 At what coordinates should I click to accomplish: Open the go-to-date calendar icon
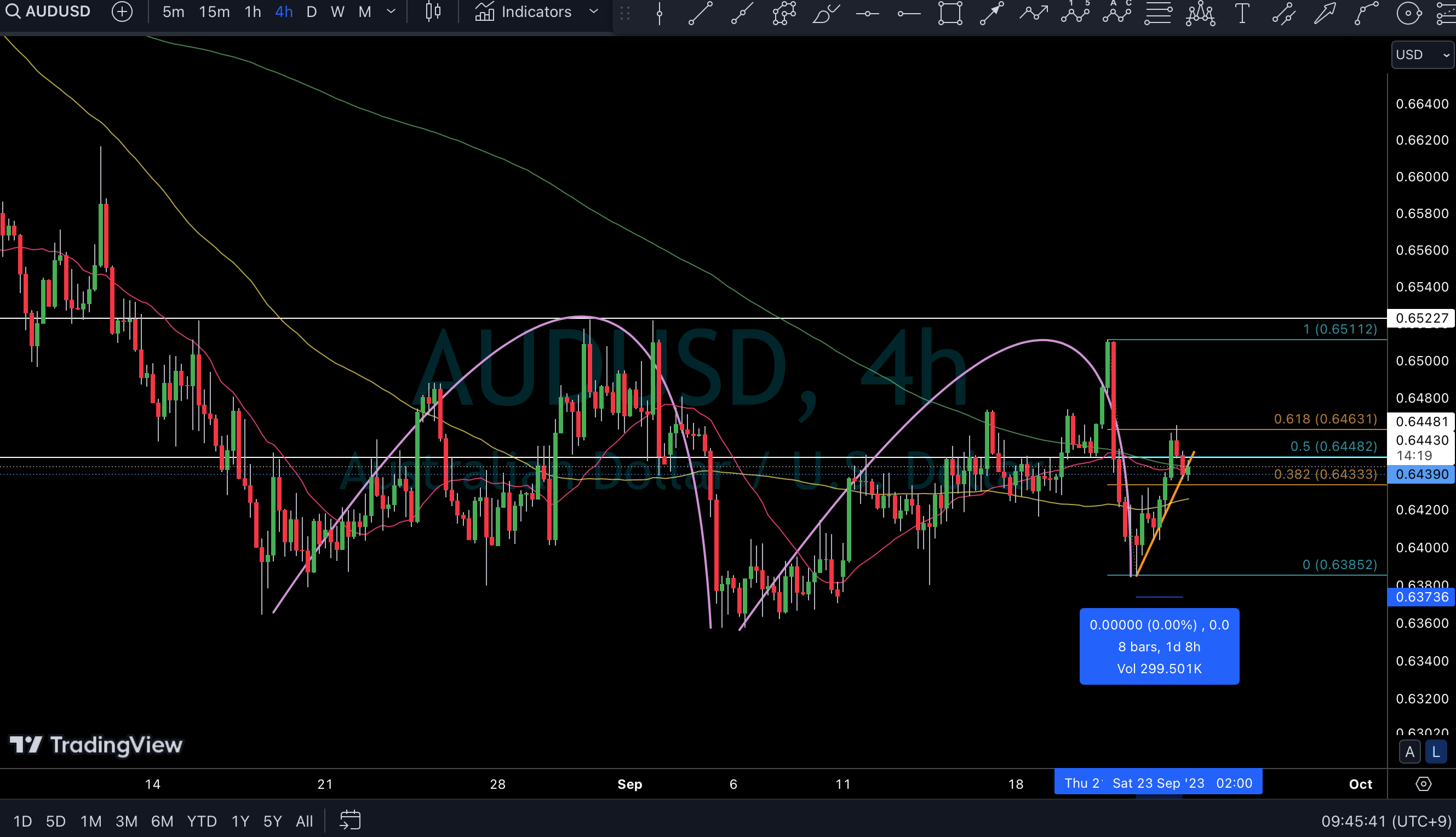[349, 821]
